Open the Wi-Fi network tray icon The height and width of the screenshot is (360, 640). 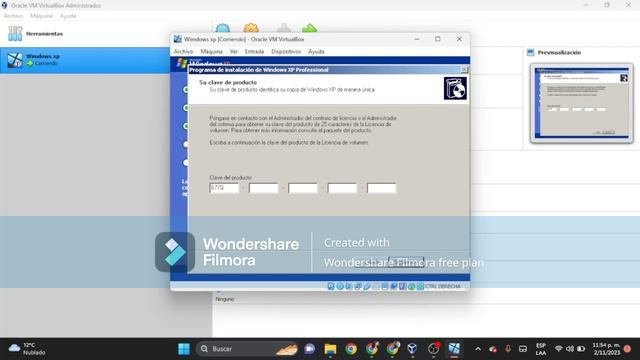[x=559, y=349]
